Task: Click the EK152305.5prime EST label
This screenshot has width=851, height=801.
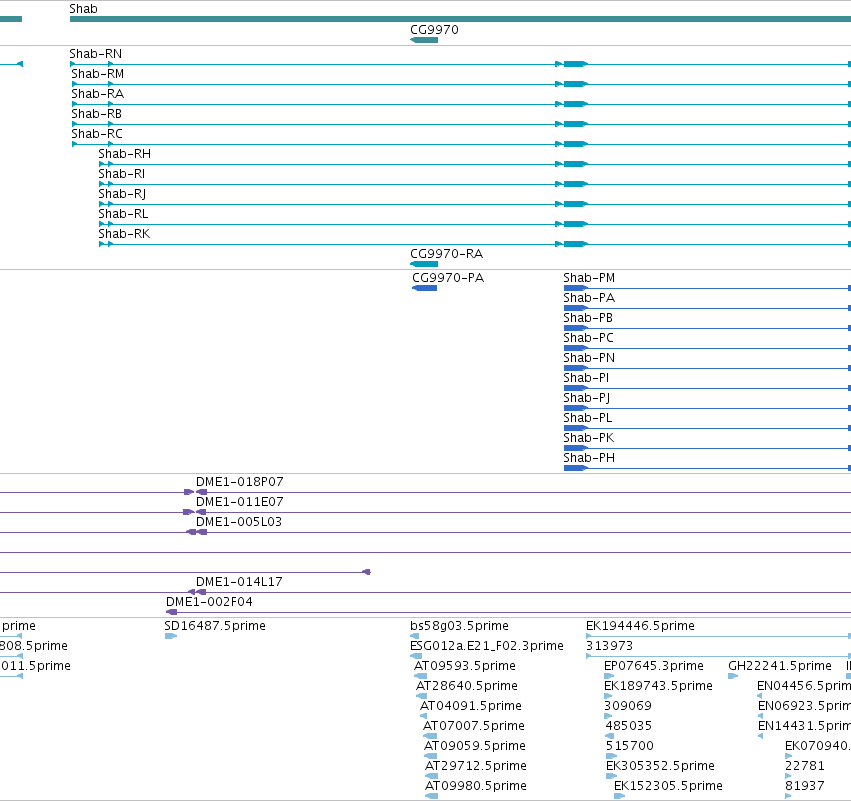Action: point(669,786)
